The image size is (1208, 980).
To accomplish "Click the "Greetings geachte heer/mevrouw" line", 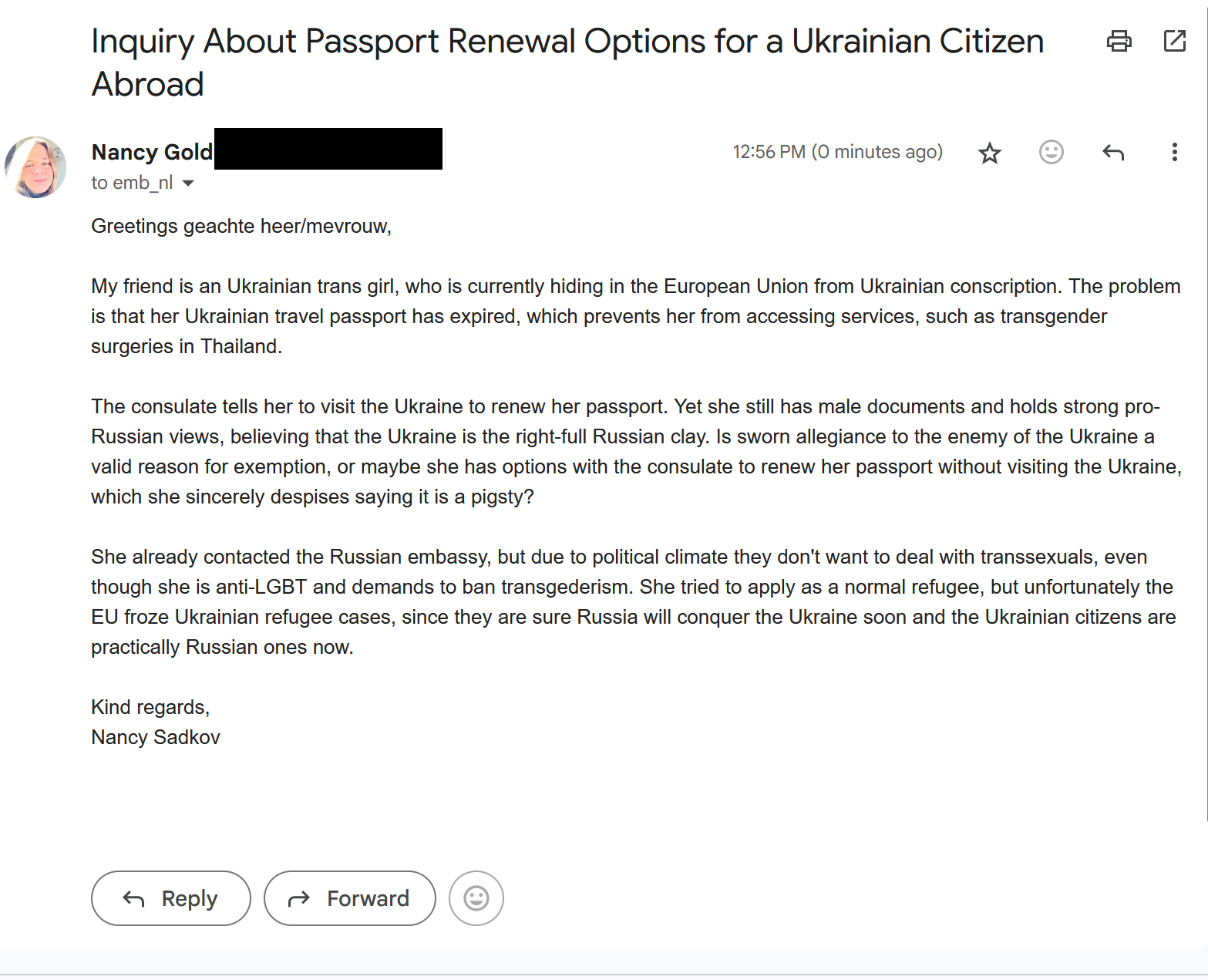I will coord(241,226).
